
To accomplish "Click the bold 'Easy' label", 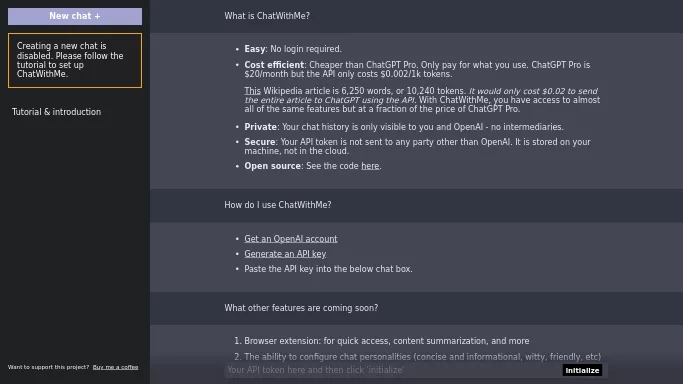I will pos(255,49).
